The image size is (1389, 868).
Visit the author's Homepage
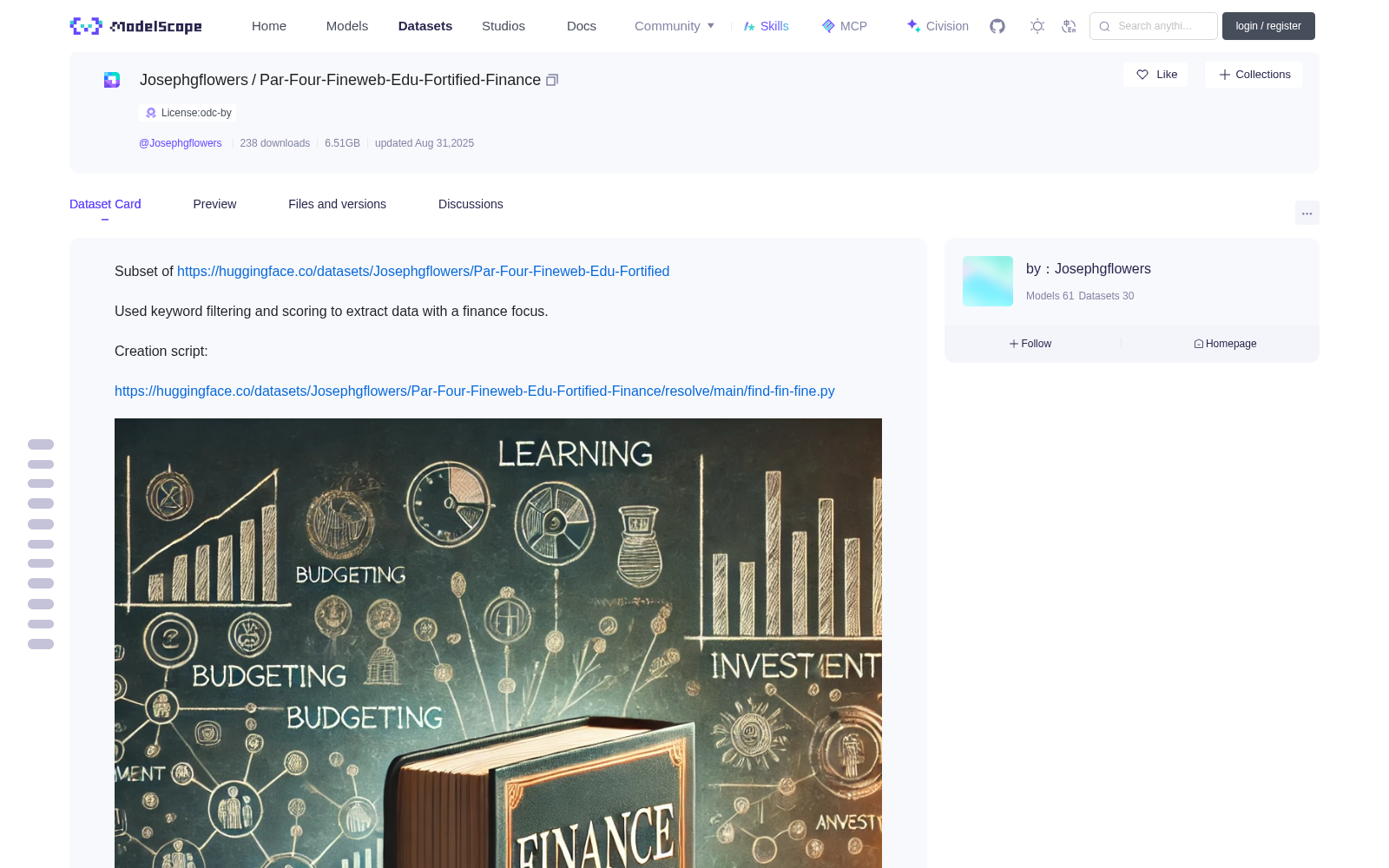pos(1225,344)
